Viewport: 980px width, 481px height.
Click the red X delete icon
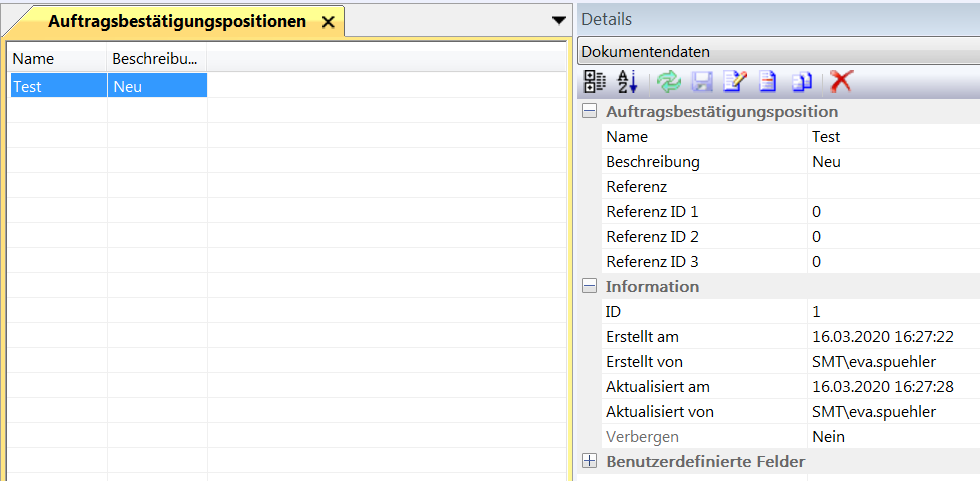pyautogui.click(x=841, y=82)
